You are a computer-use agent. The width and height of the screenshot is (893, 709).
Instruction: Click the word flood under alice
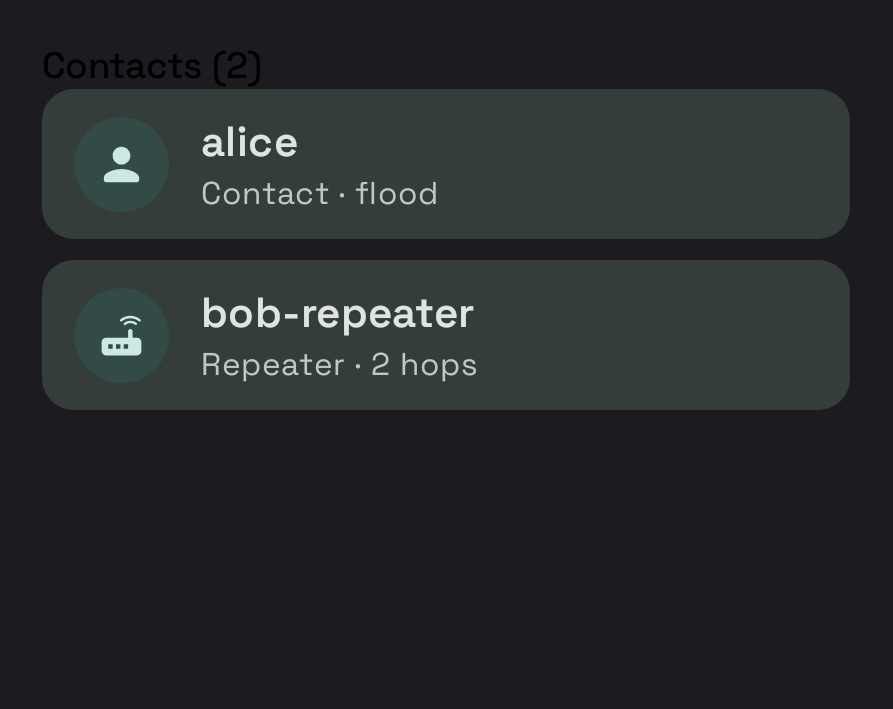point(397,194)
